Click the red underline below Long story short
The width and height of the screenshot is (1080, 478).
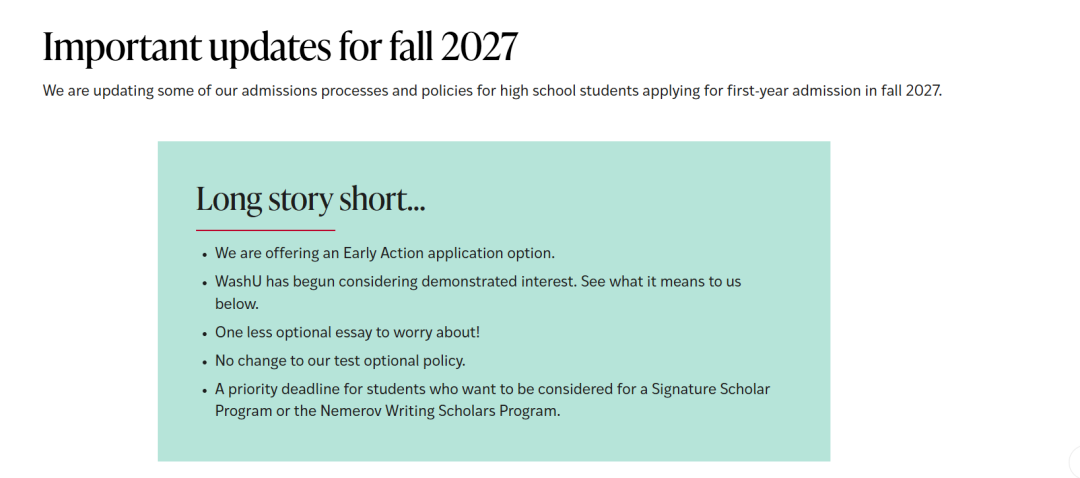265,230
